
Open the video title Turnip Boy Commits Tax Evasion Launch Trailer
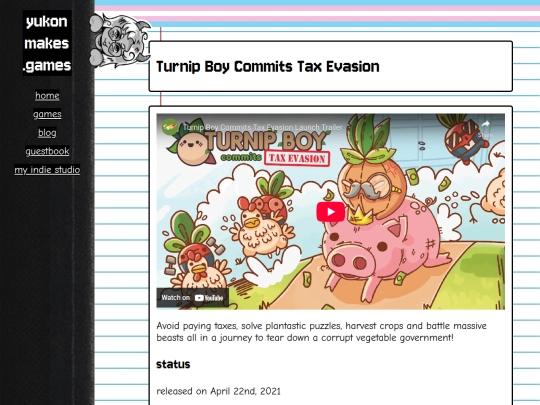(x=262, y=127)
